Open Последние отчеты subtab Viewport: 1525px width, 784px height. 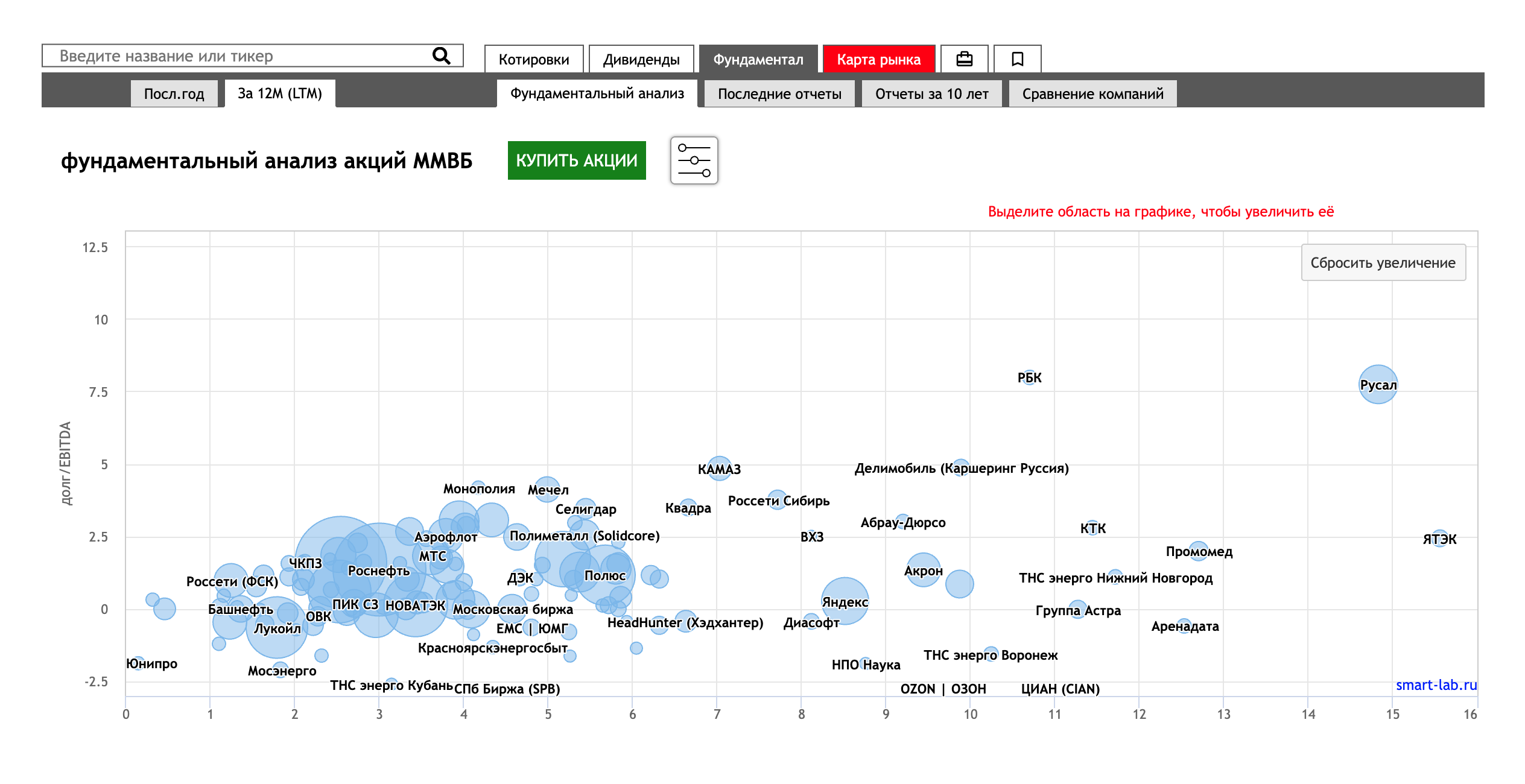(779, 93)
